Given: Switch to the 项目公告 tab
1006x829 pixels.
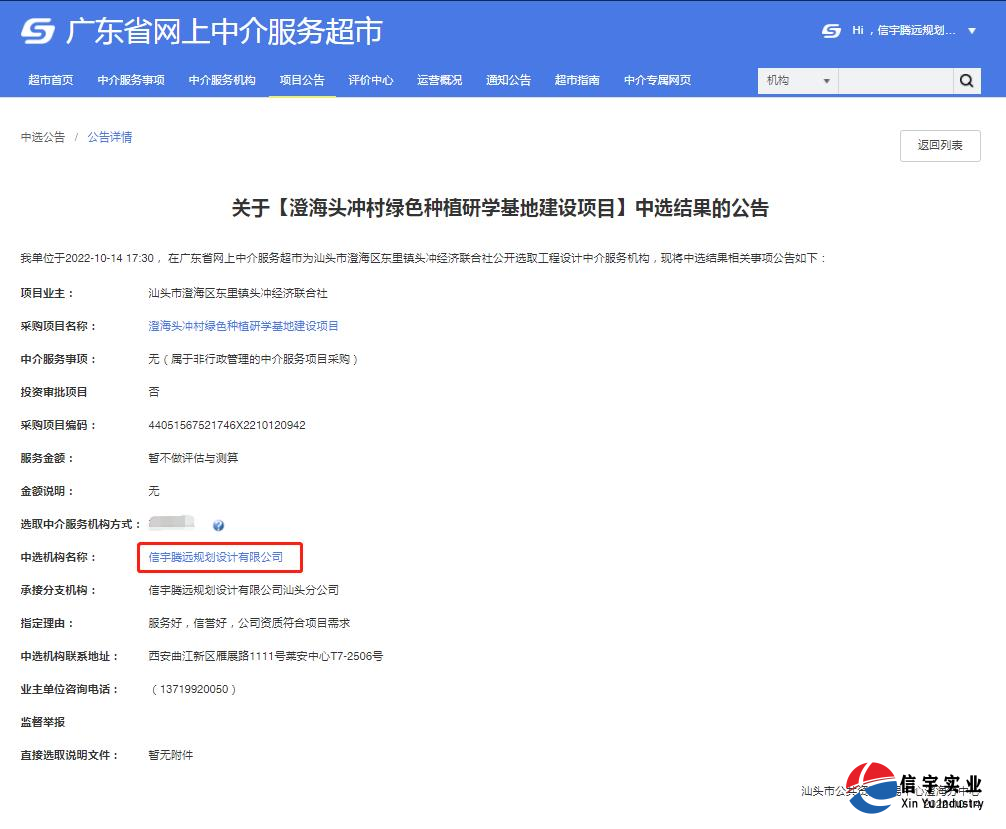Looking at the screenshot, I should [302, 80].
